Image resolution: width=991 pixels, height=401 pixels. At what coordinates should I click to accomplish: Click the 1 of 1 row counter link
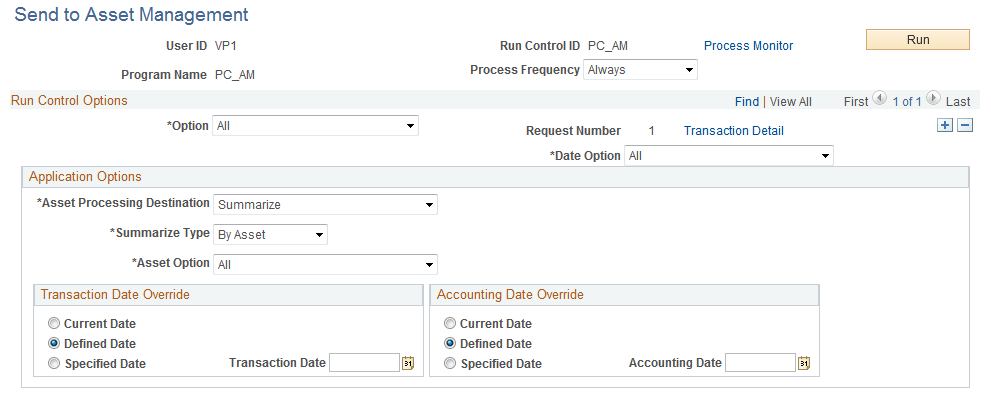pyautogui.click(x=907, y=101)
